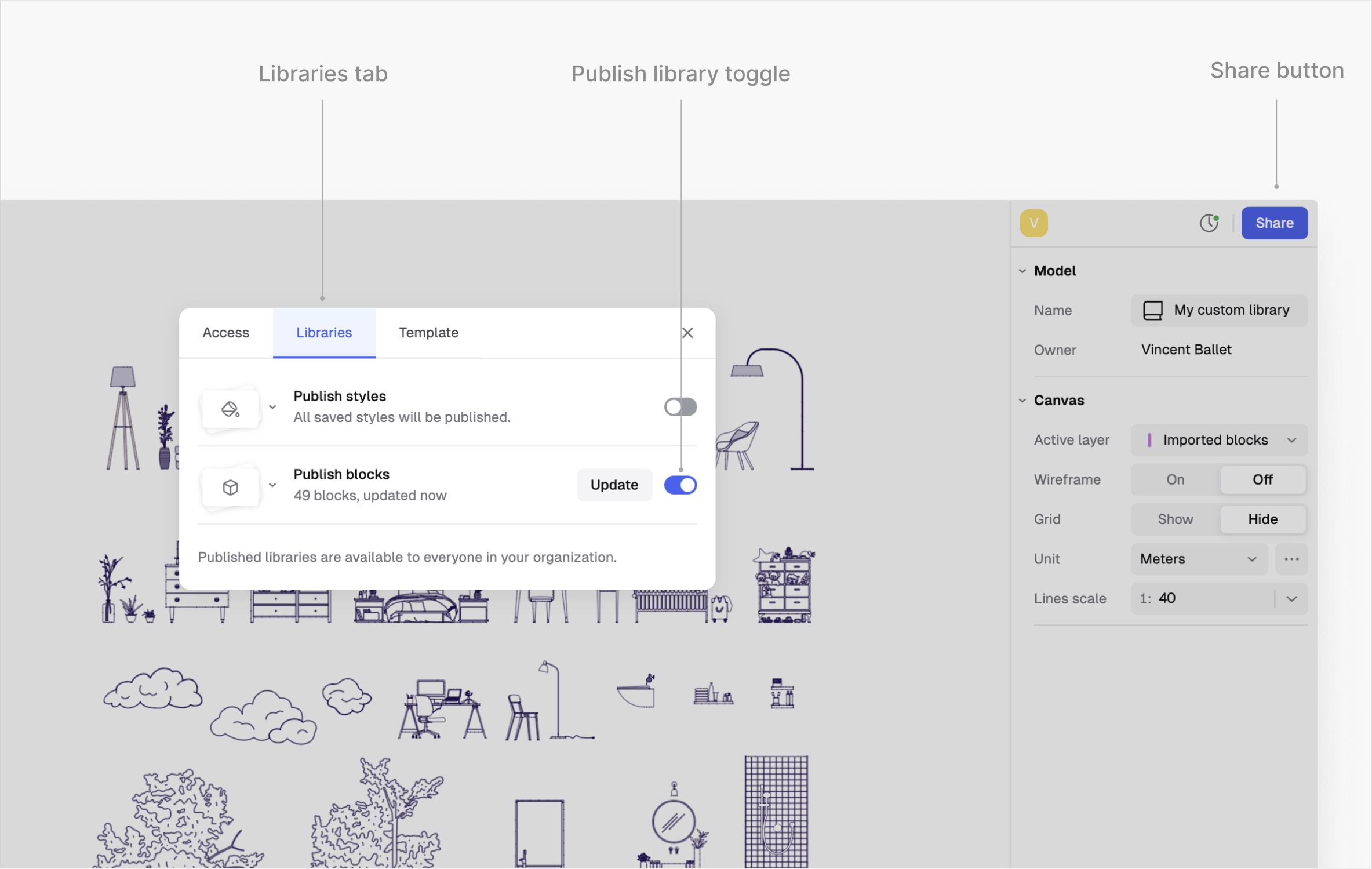
Task: Switch to the Template tab
Action: (428, 333)
